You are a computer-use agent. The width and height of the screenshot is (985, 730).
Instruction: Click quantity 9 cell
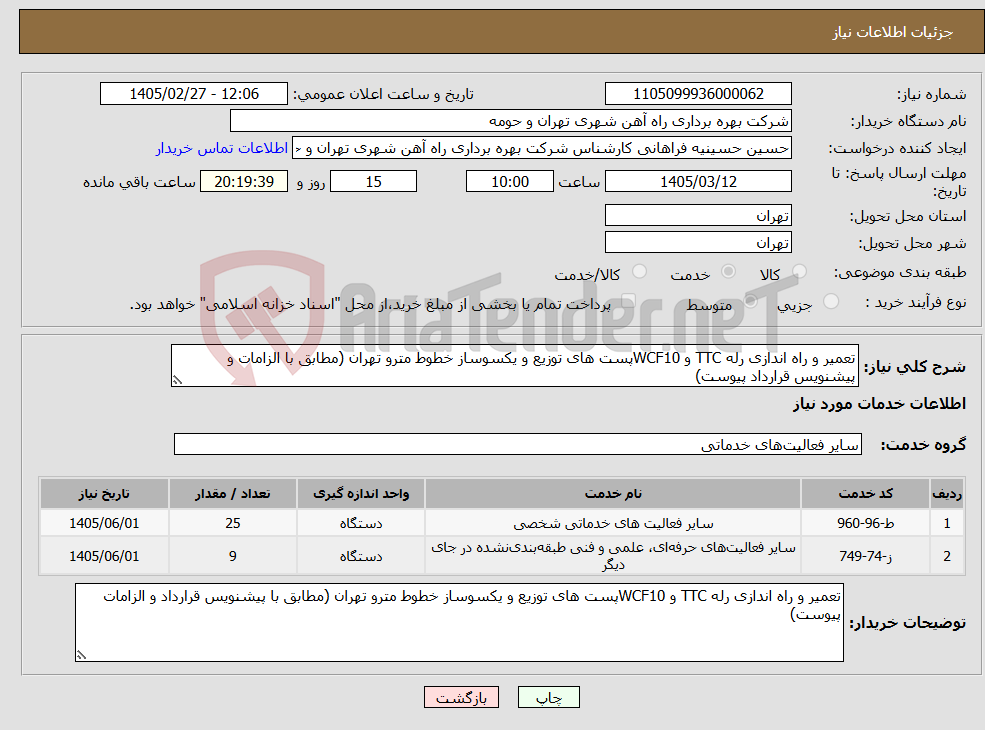coord(232,556)
